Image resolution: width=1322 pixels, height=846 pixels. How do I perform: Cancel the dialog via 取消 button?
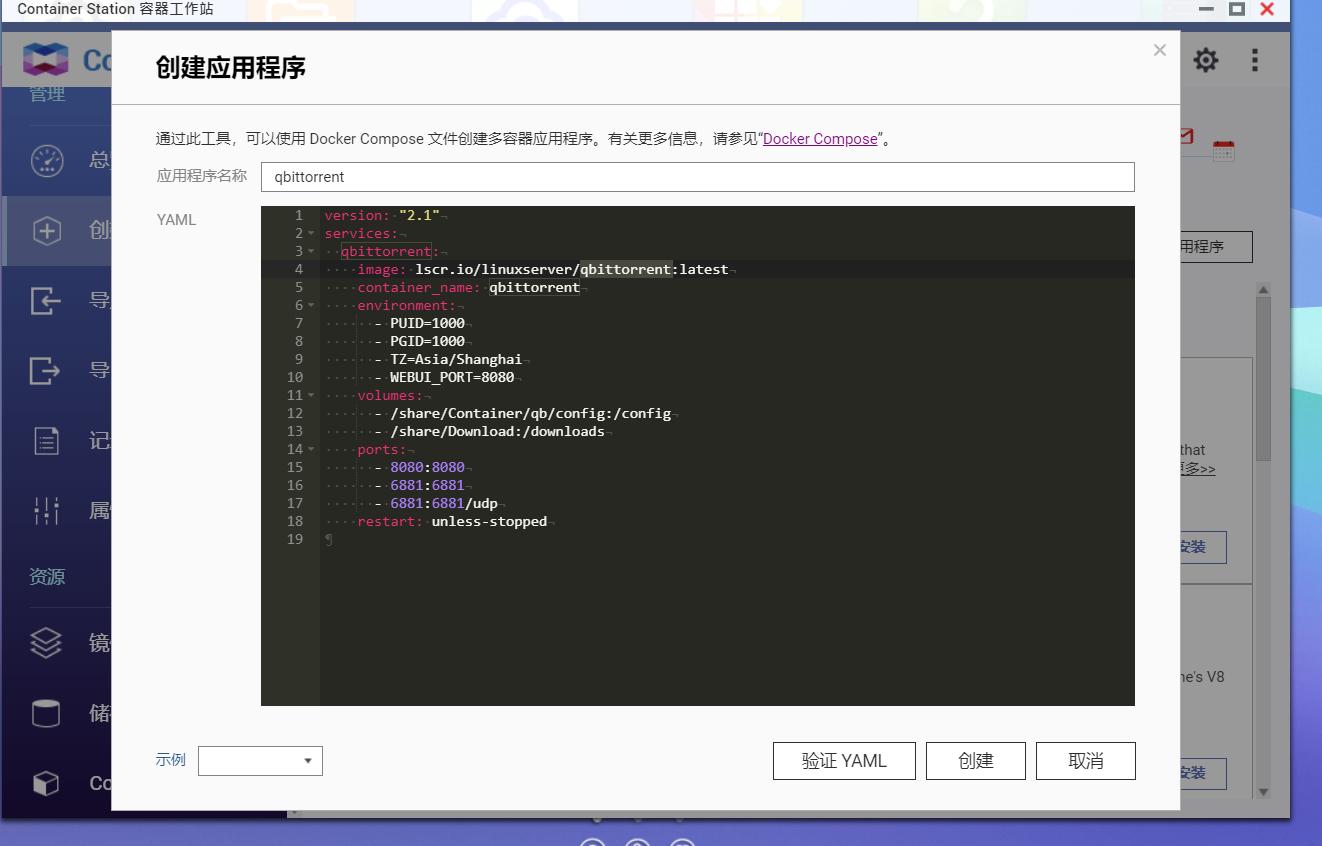[x=1085, y=760]
